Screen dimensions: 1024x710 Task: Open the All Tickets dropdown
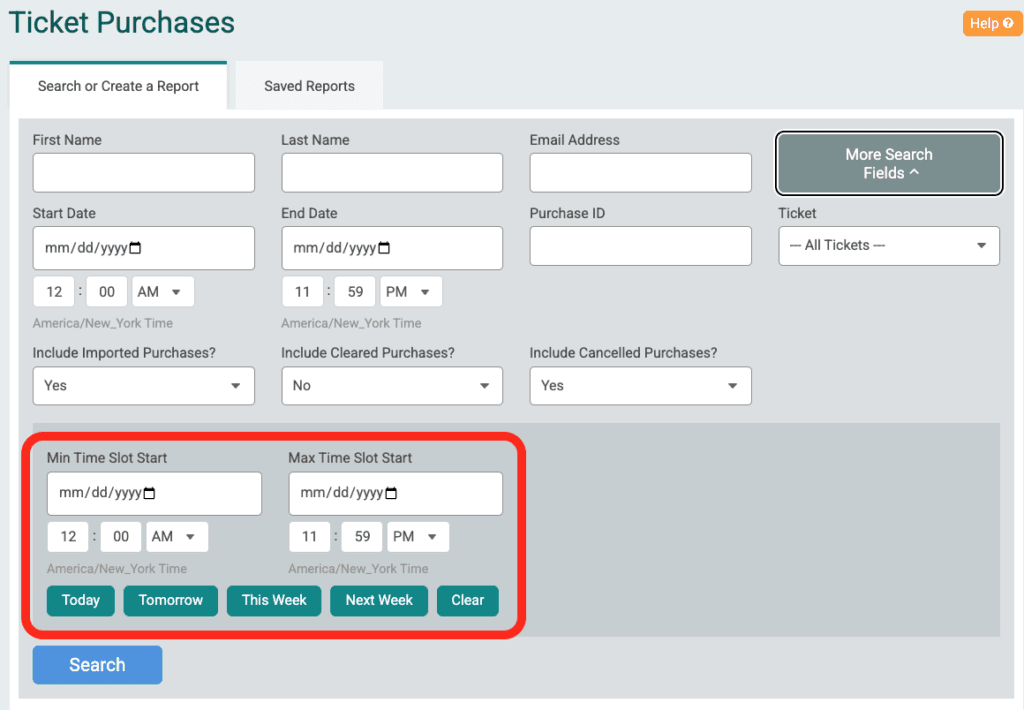888,245
